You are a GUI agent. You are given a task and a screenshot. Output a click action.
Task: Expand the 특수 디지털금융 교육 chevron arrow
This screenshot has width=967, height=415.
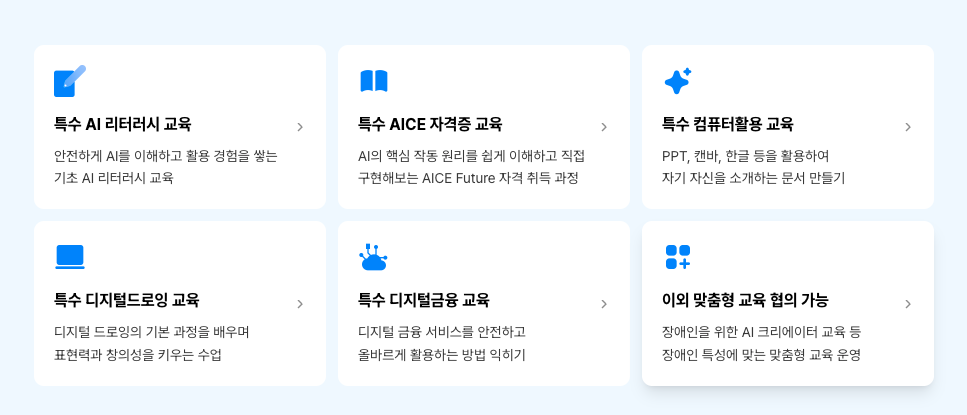(x=604, y=304)
